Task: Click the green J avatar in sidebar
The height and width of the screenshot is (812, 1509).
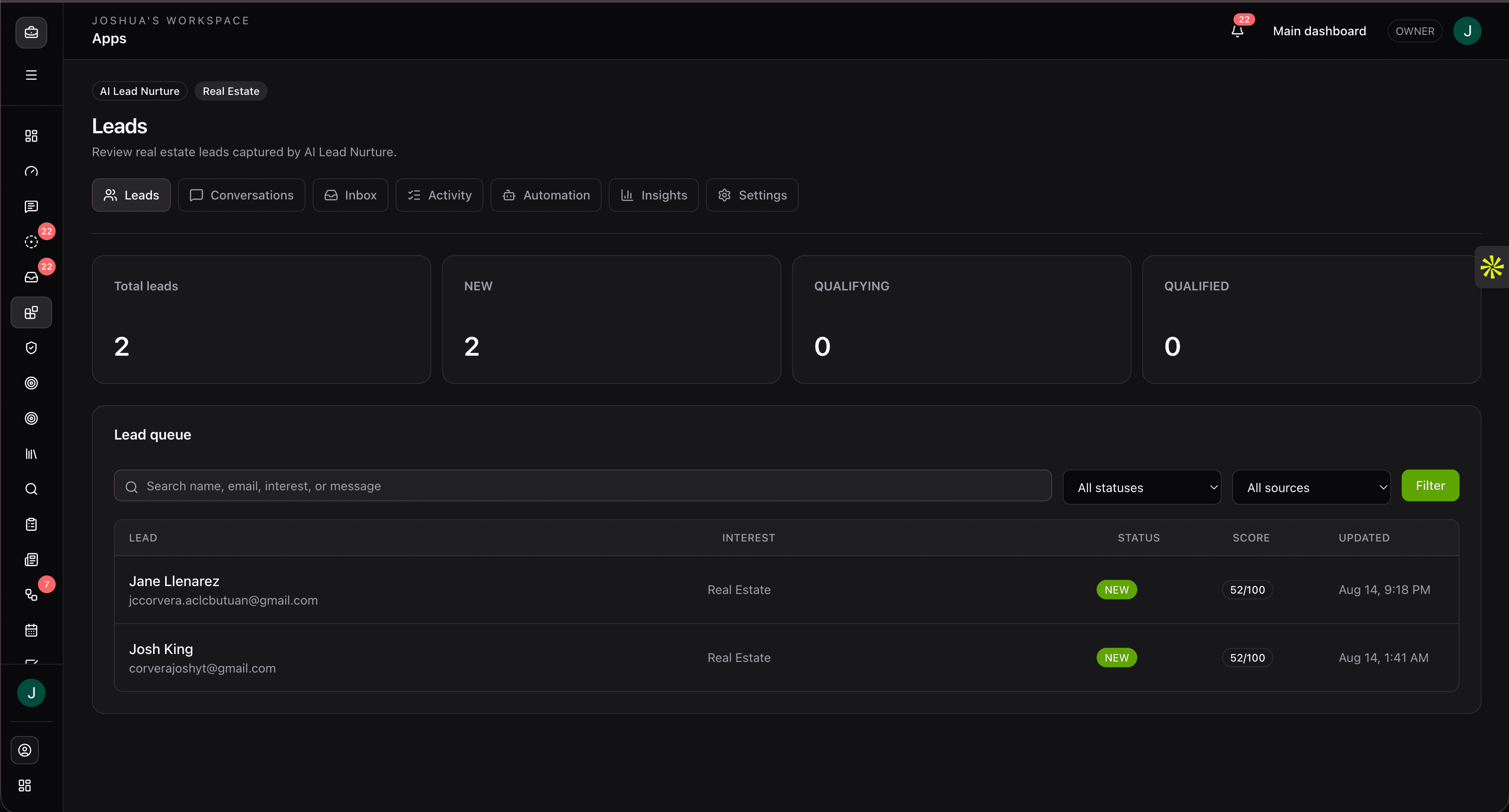Action: (31, 692)
